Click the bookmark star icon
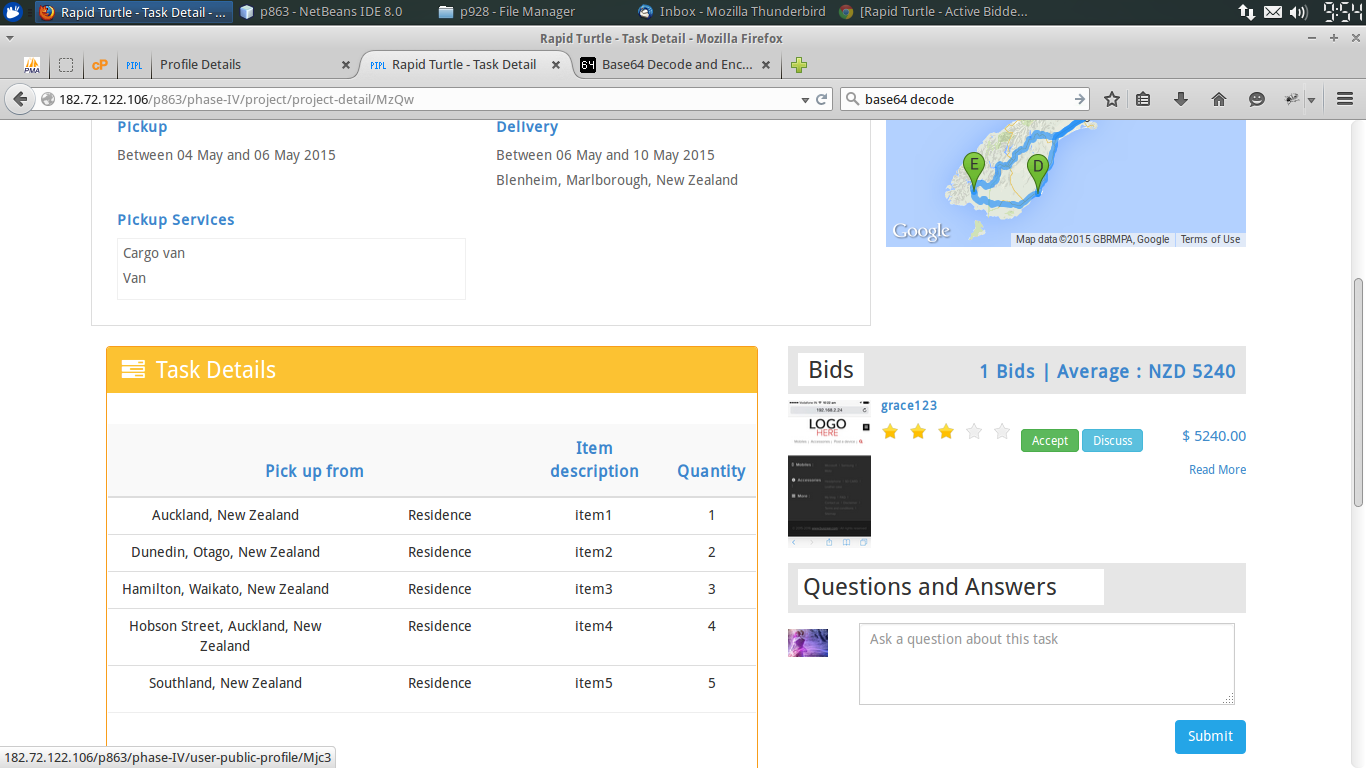Screen dimensions: 1366x768 [x=1111, y=99]
